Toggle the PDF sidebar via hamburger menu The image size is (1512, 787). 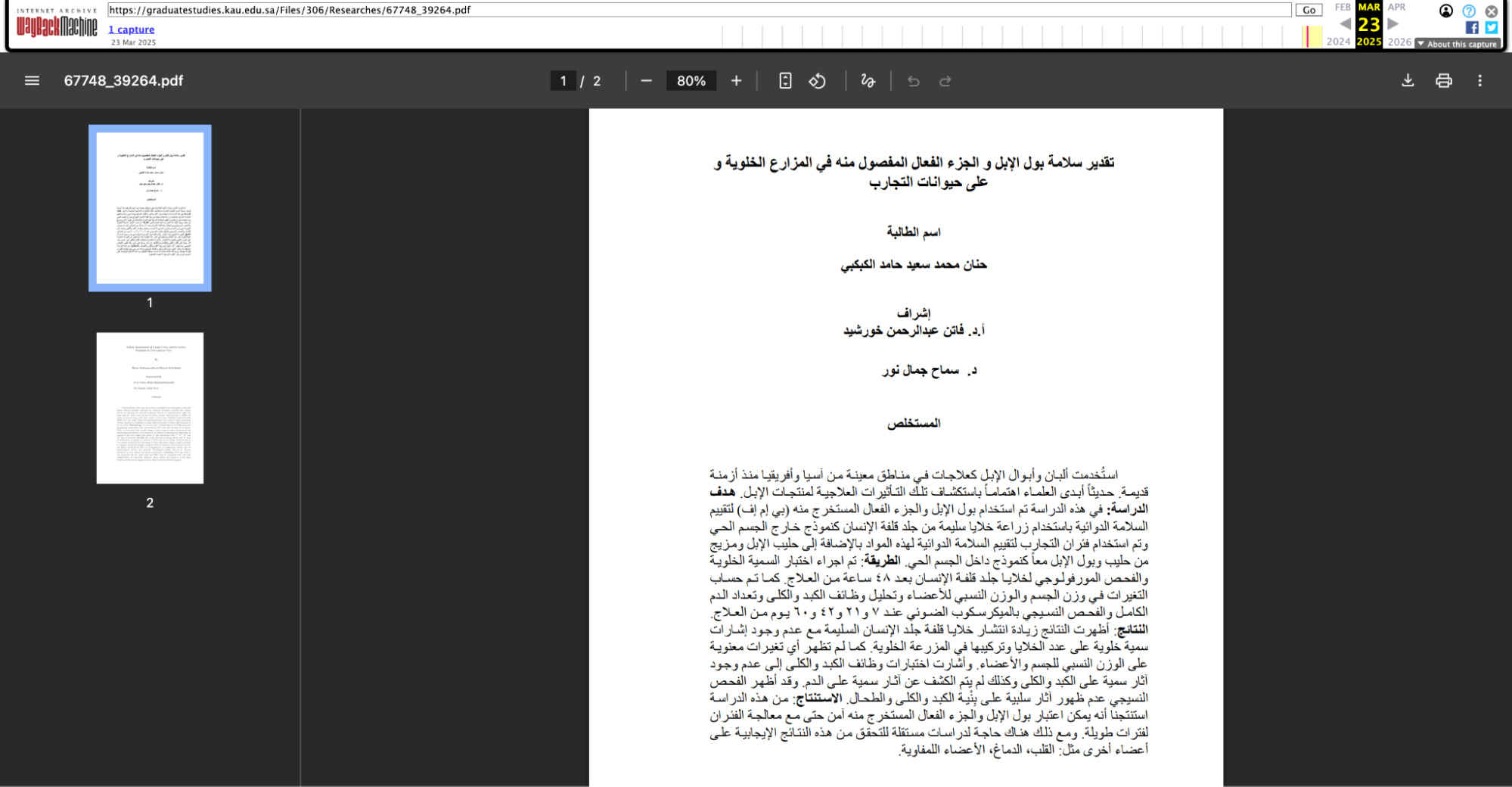coord(32,80)
